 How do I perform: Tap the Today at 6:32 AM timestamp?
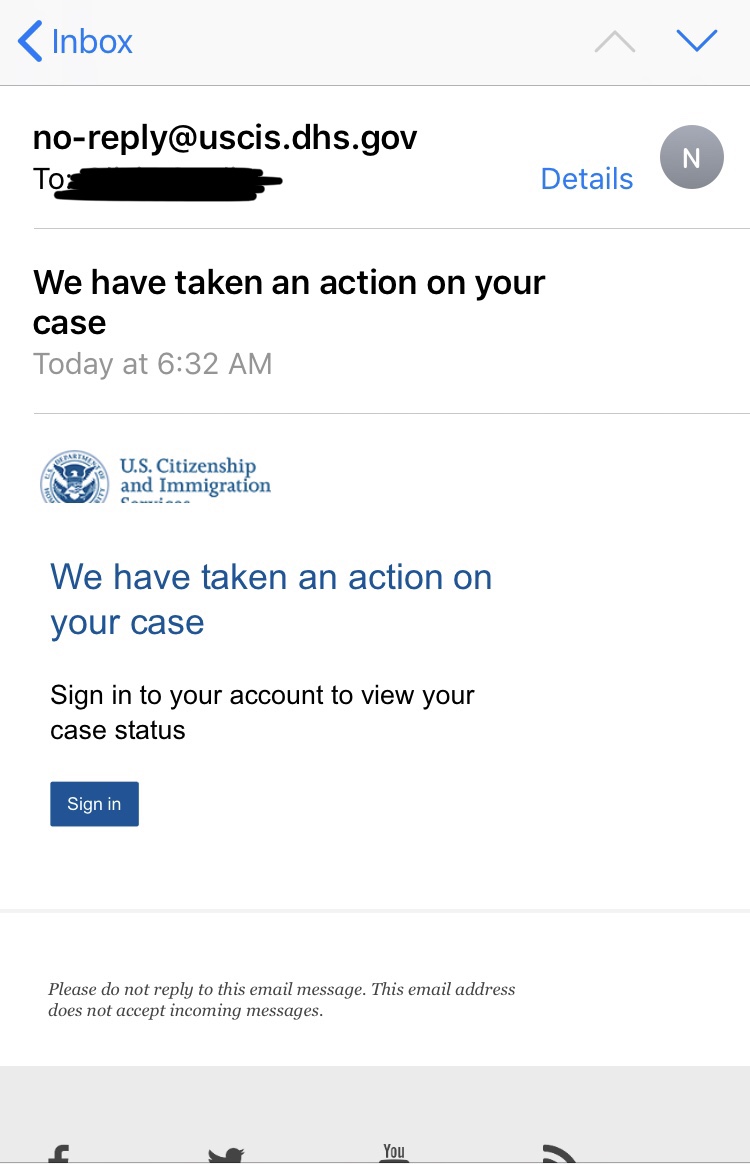click(152, 364)
